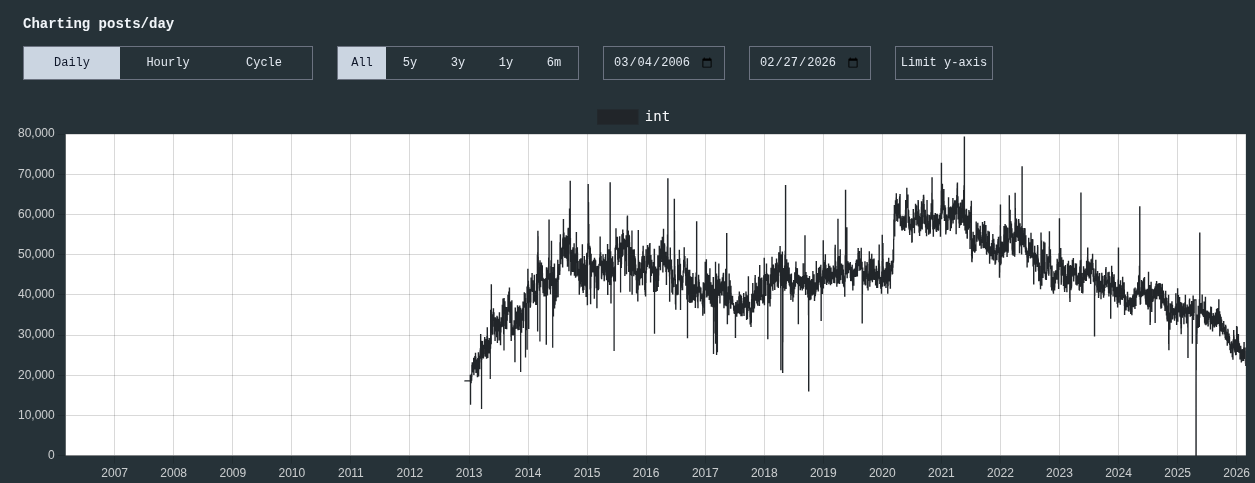
Task: Click the 60,000 y-axis label
Action: (x=37, y=214)
